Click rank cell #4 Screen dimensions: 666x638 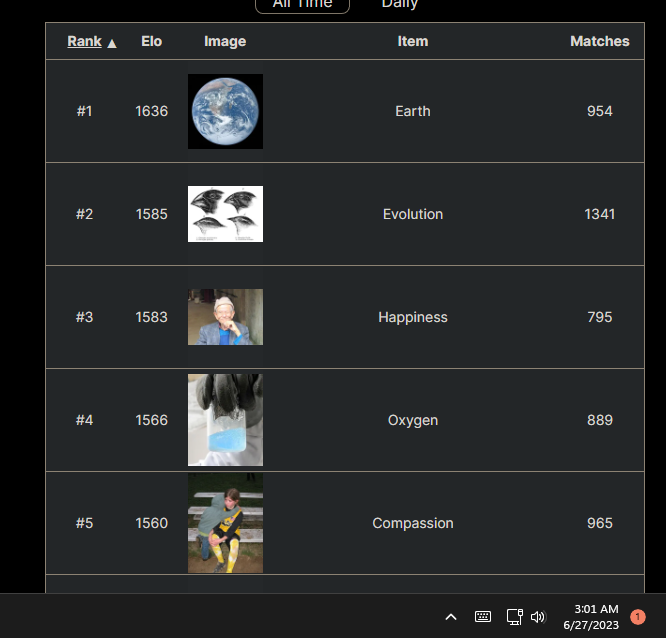pos(84,420)
